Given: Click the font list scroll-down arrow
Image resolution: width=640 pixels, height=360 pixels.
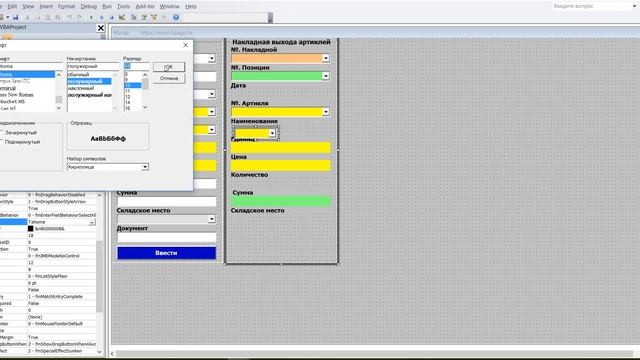Looking at the screenshot, I should 58,108.
